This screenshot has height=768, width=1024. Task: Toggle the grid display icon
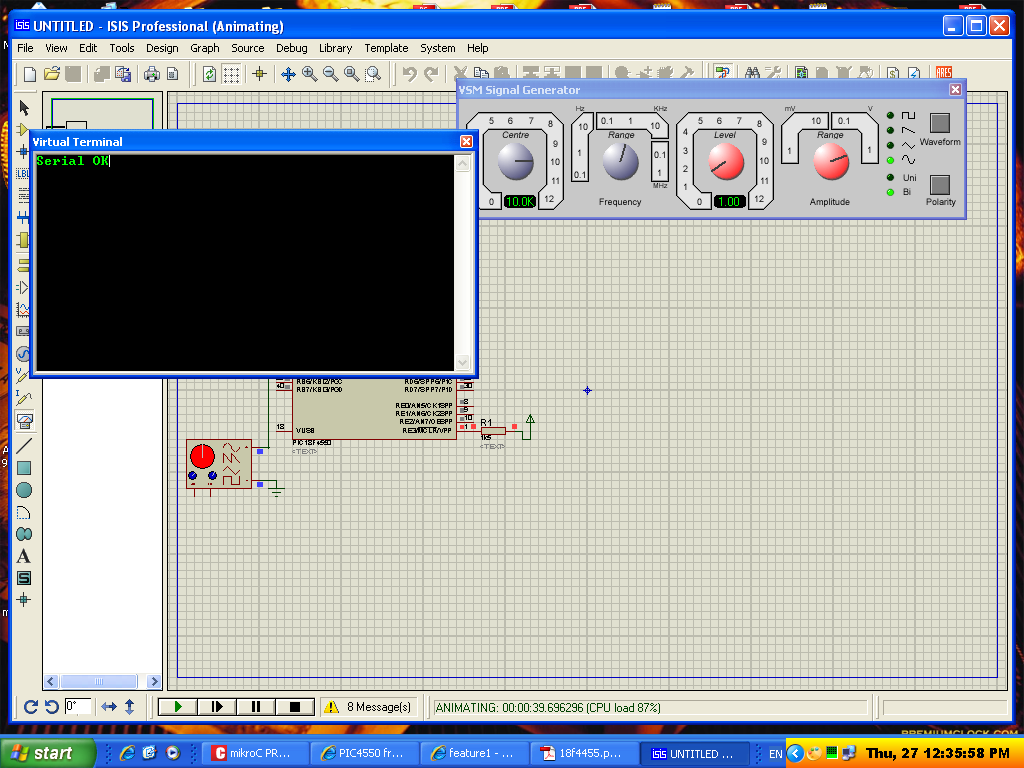point(231,74)
